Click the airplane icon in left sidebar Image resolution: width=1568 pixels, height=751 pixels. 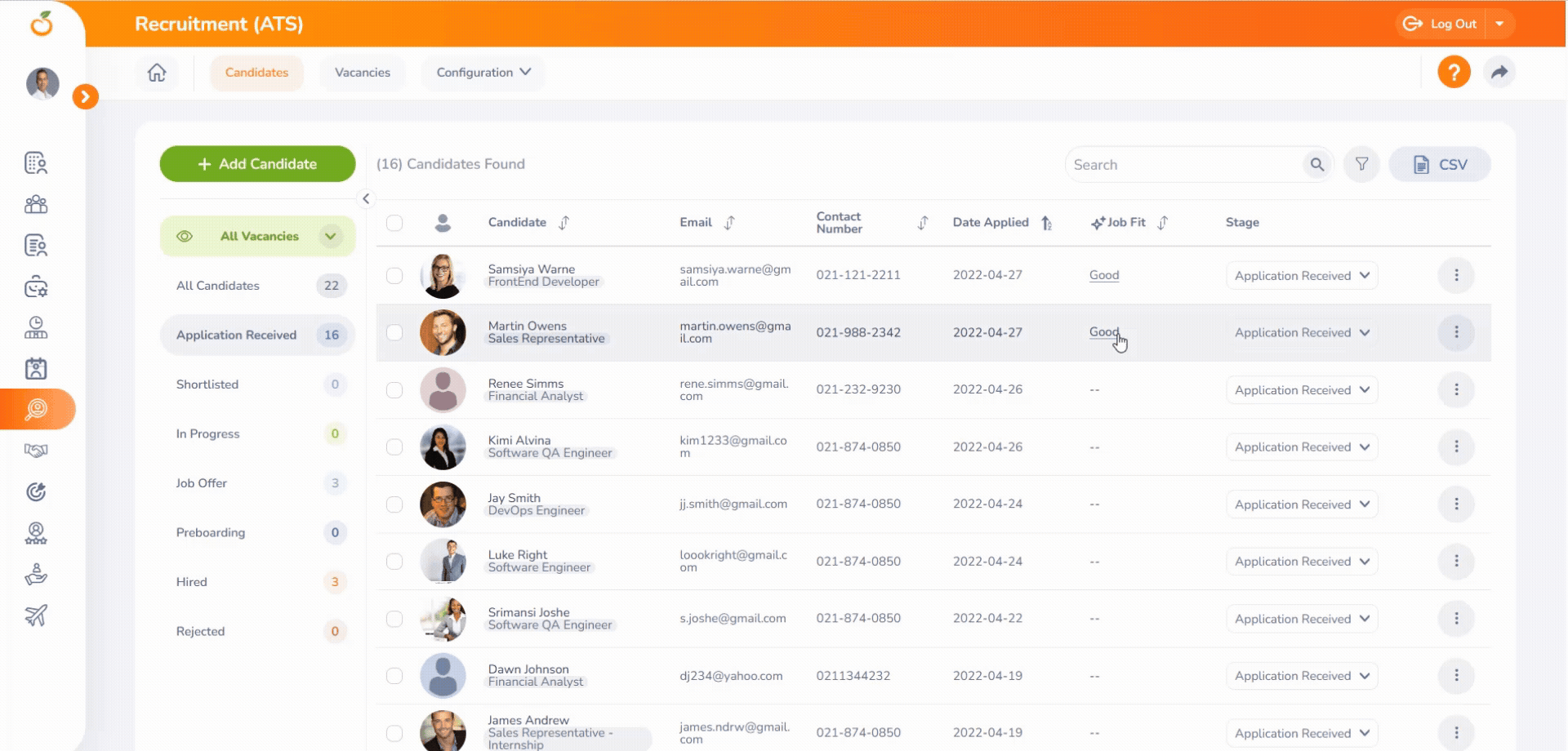36,615
